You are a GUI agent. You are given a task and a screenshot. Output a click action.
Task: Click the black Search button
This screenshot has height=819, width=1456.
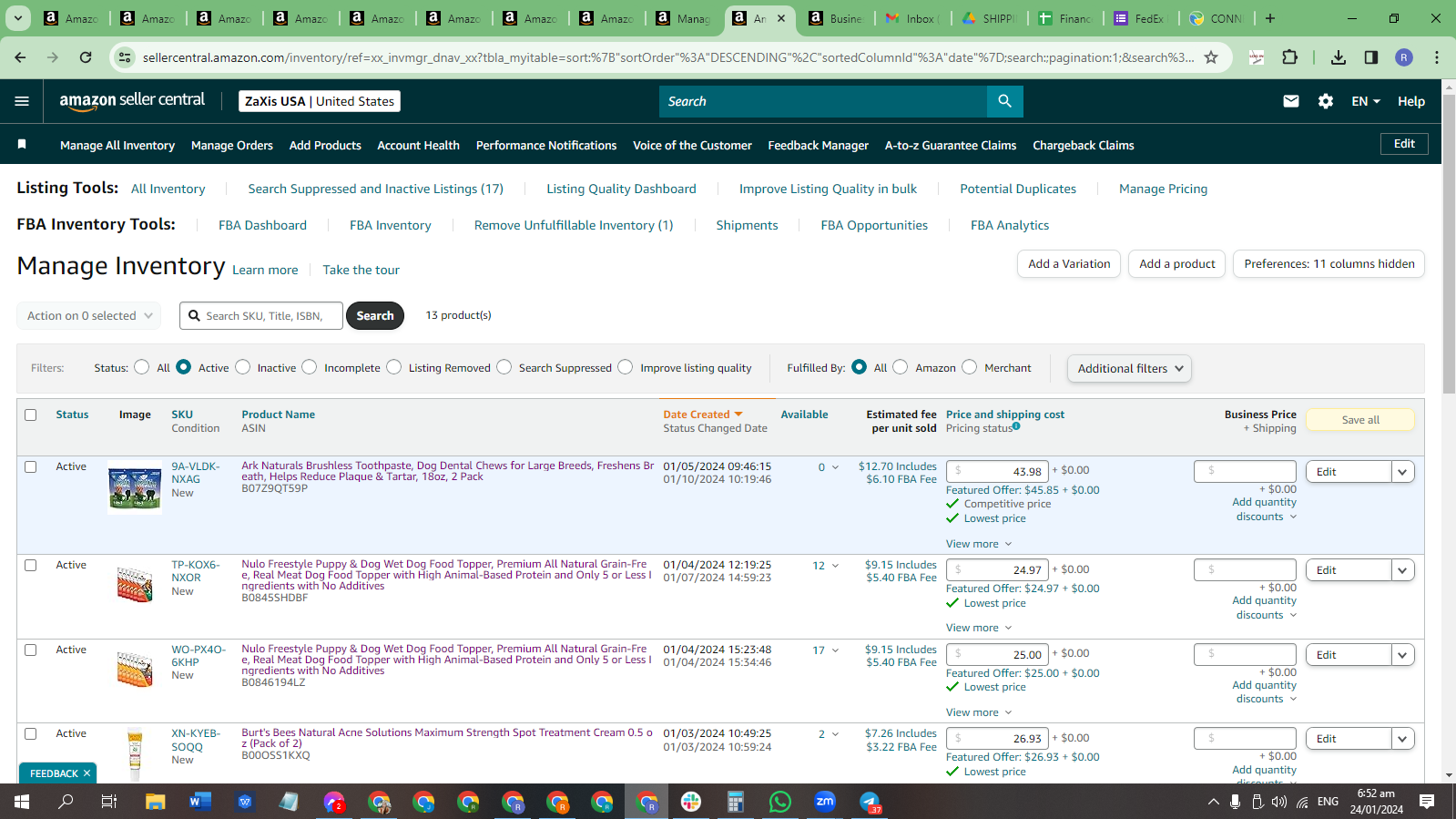coord(375,315)
